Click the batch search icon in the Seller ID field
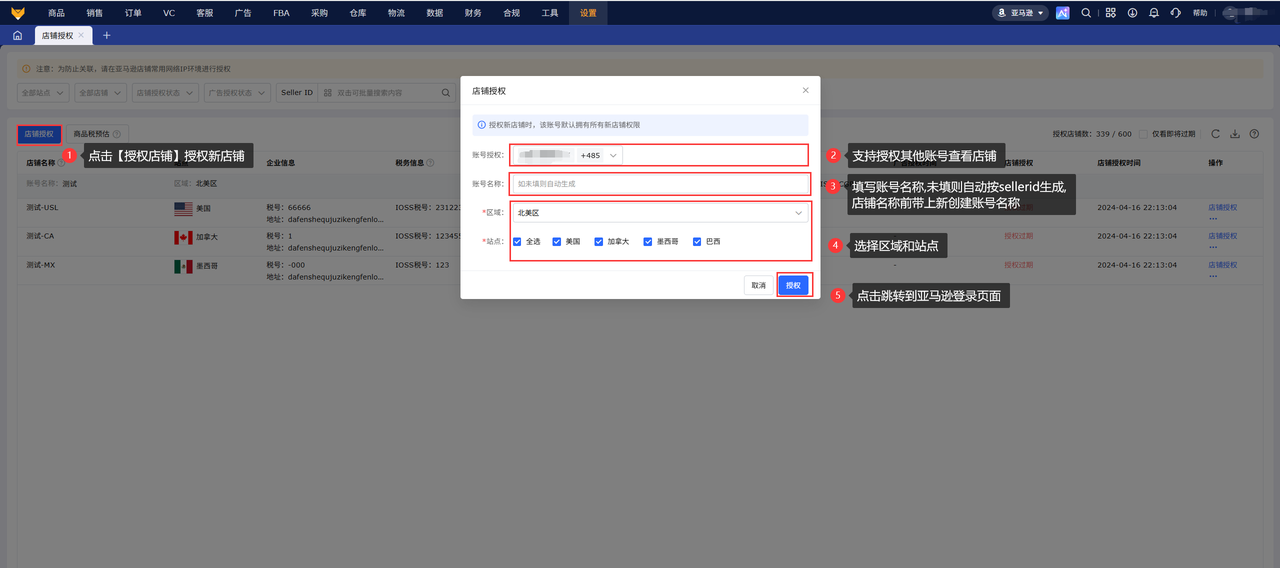Viewport: 1280px width, 568px height. coord(328,93)
